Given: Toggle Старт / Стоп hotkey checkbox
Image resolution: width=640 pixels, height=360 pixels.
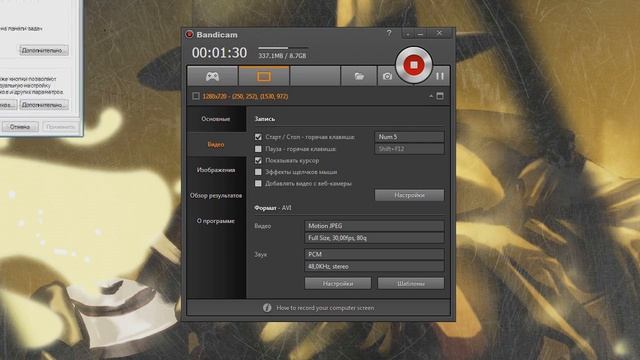Looking at the screenshot, I should point(258,137).
